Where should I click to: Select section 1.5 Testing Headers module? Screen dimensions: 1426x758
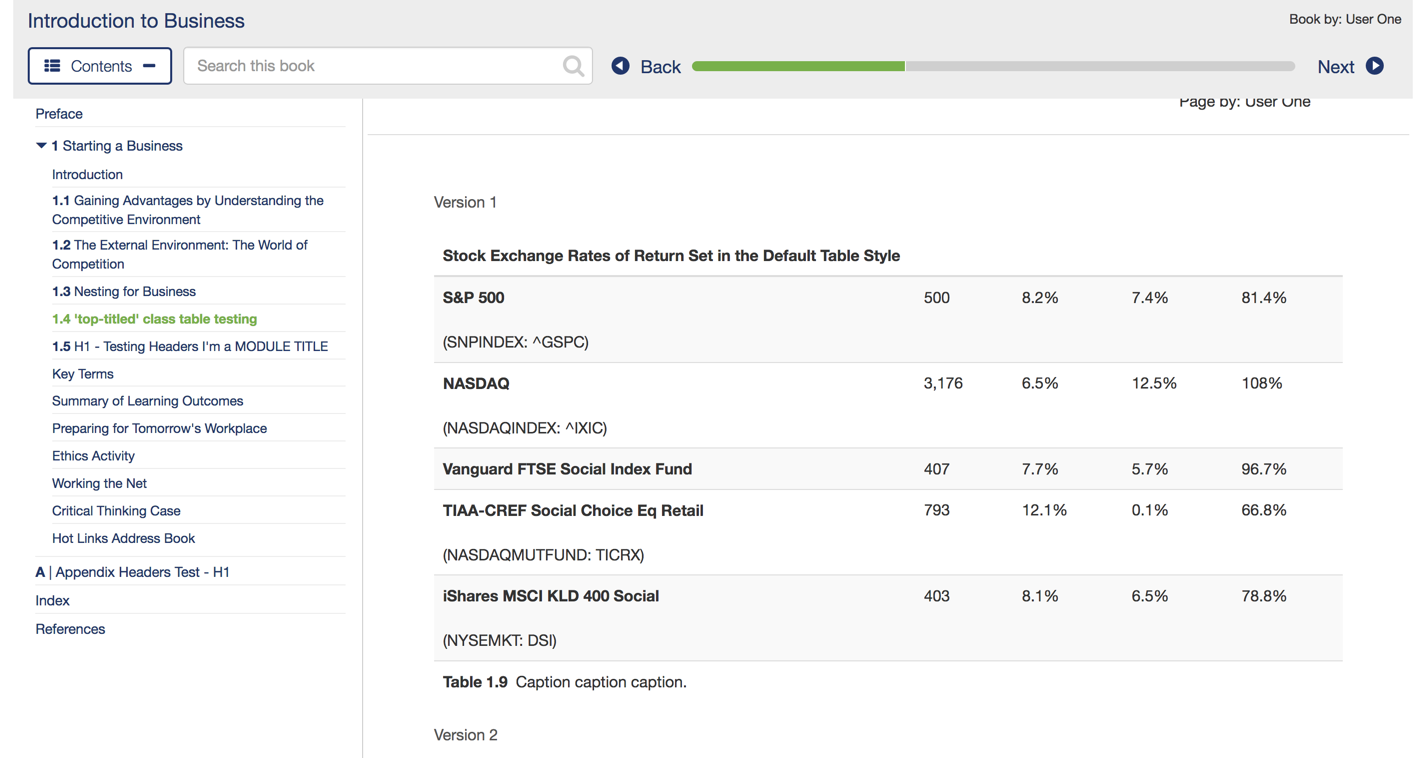(190, 346)
